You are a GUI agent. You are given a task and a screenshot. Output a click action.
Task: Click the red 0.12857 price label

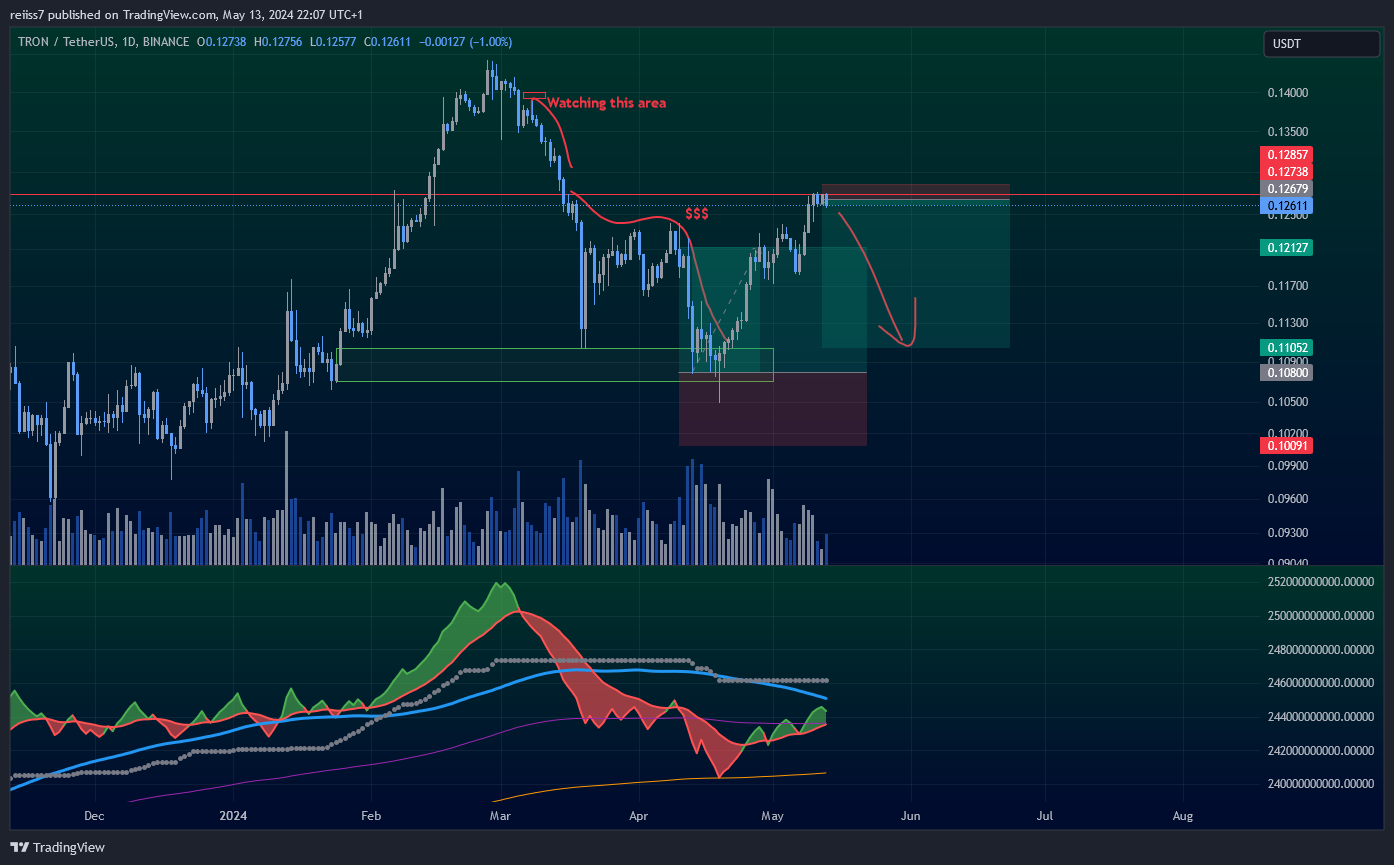click(1288, 155)
